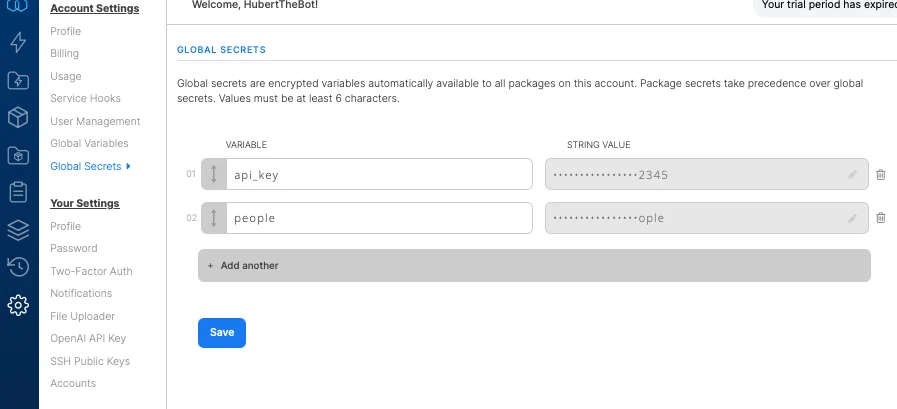Open File Uploader settings
Screen dimensions: 897x409
(x=82, y=316)
